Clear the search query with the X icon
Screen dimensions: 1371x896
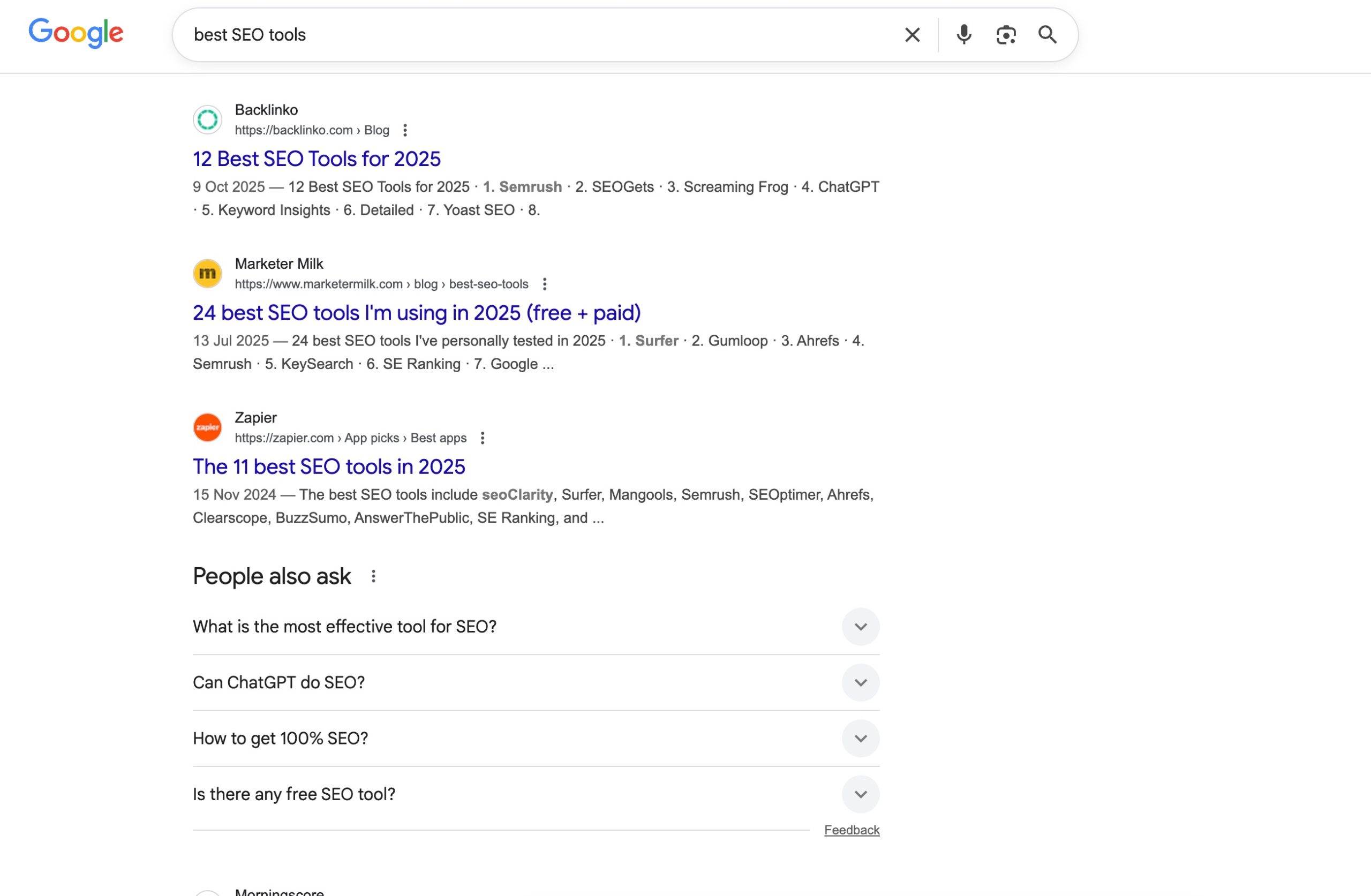[x=912, y=35]
